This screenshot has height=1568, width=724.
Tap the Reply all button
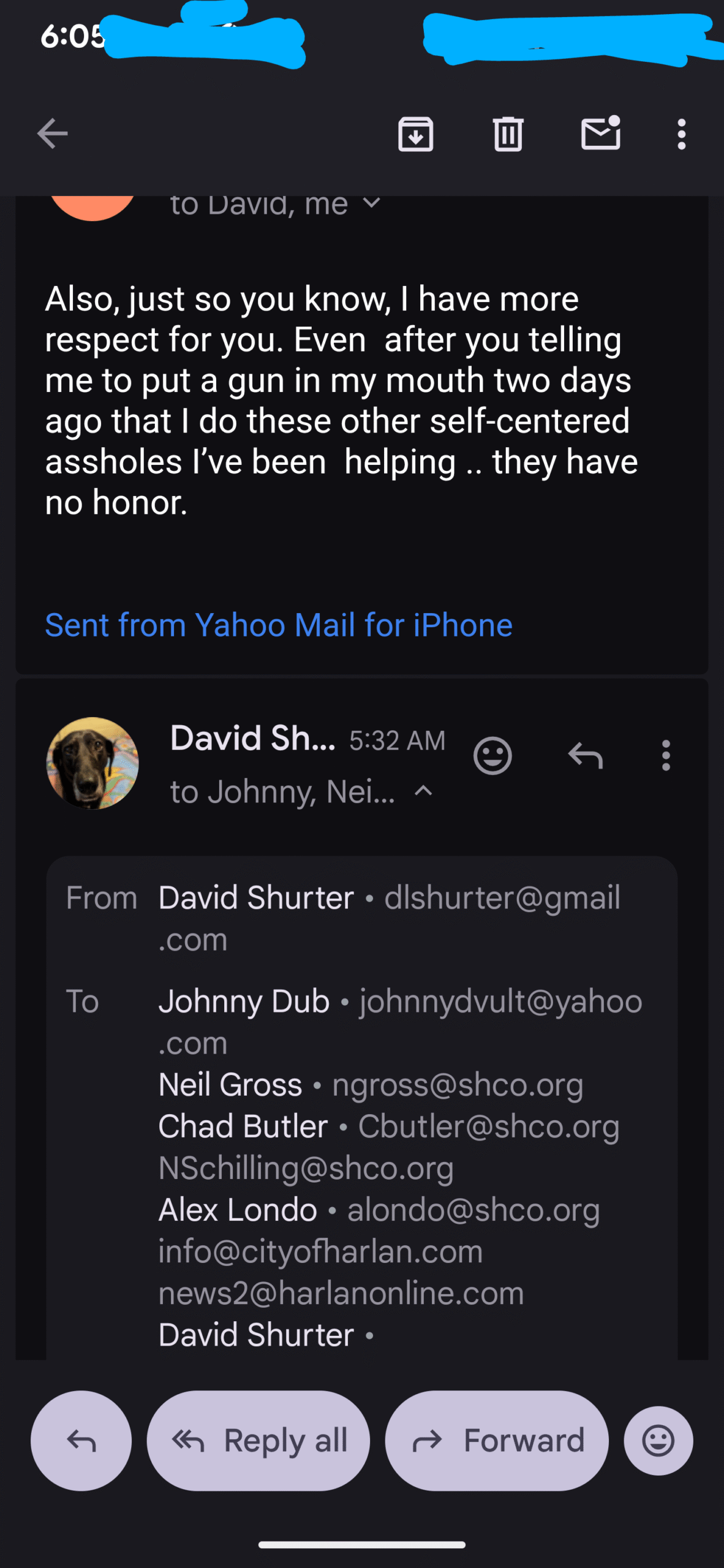coord(258,1441)
